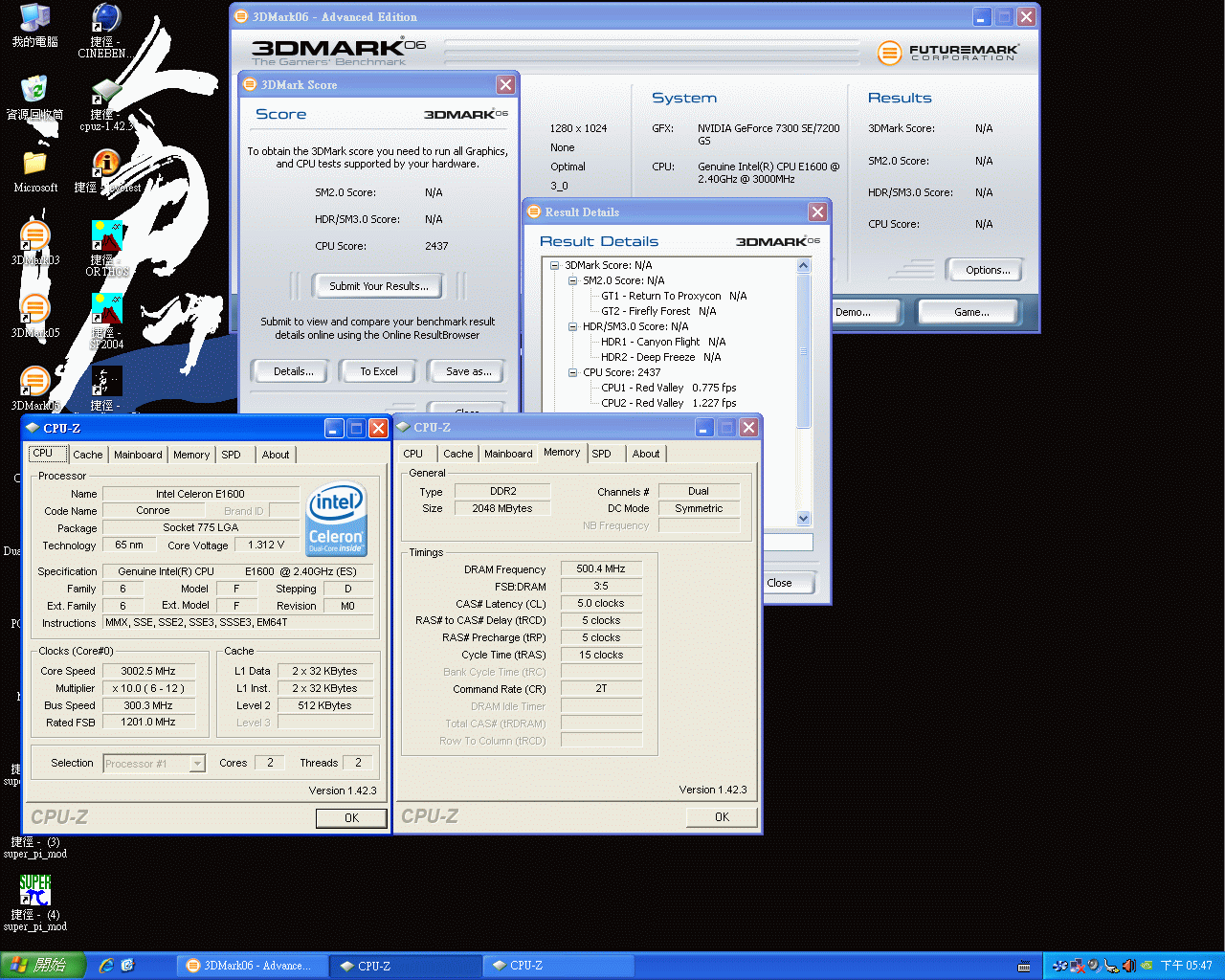Switch to Mainboard tab in left CPU-Z window
Image resolution: width=1225 pixels, height=980 pixels.
click(138, 455)
